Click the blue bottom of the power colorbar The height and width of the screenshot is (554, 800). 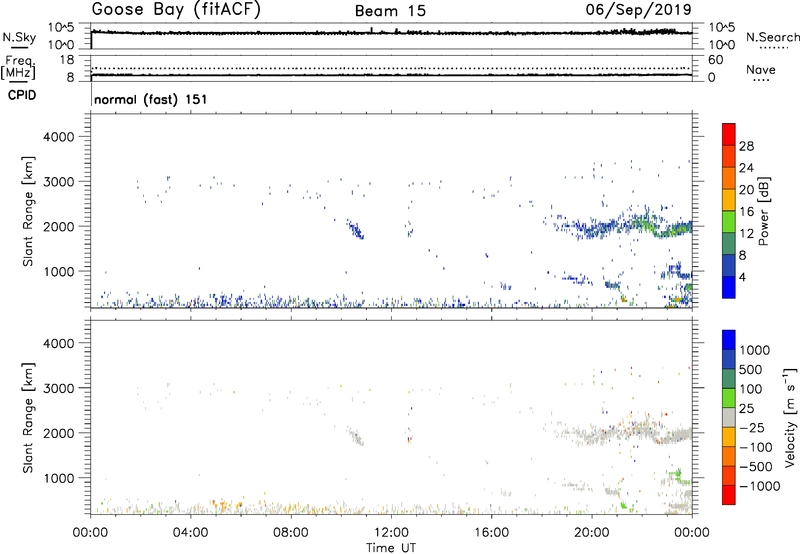729,287
